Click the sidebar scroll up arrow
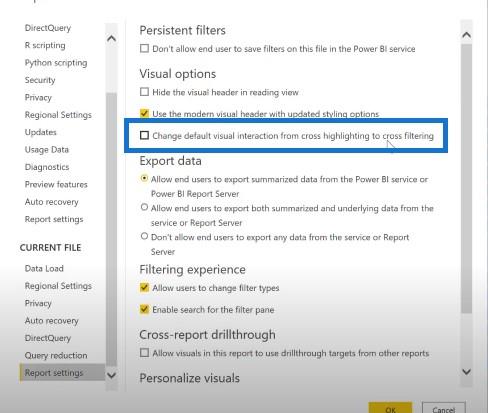 coord(112,39)
